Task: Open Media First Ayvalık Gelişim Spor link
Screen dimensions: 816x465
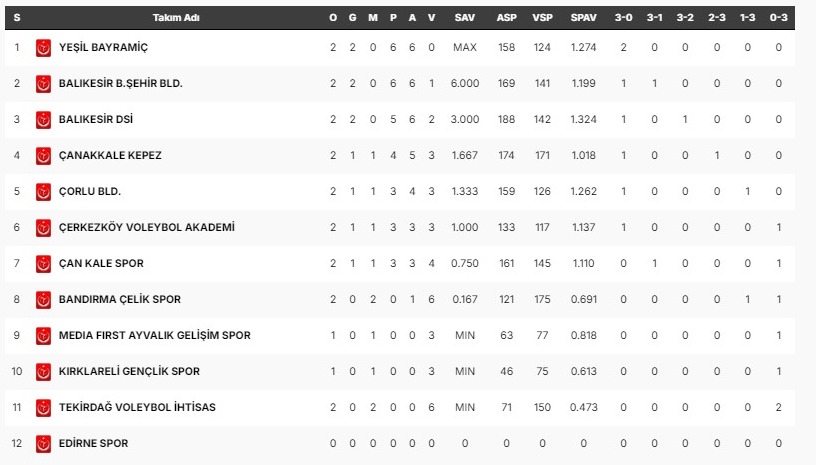Action: 154,336
